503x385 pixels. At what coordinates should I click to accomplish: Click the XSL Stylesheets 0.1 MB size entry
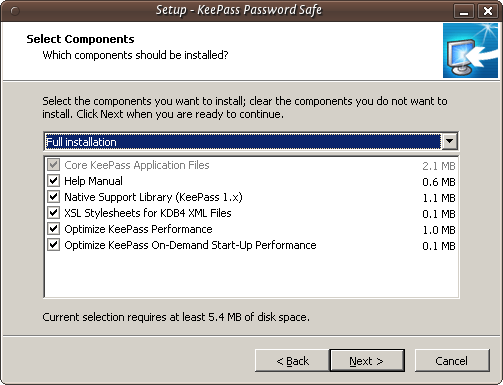pos(439,214)
